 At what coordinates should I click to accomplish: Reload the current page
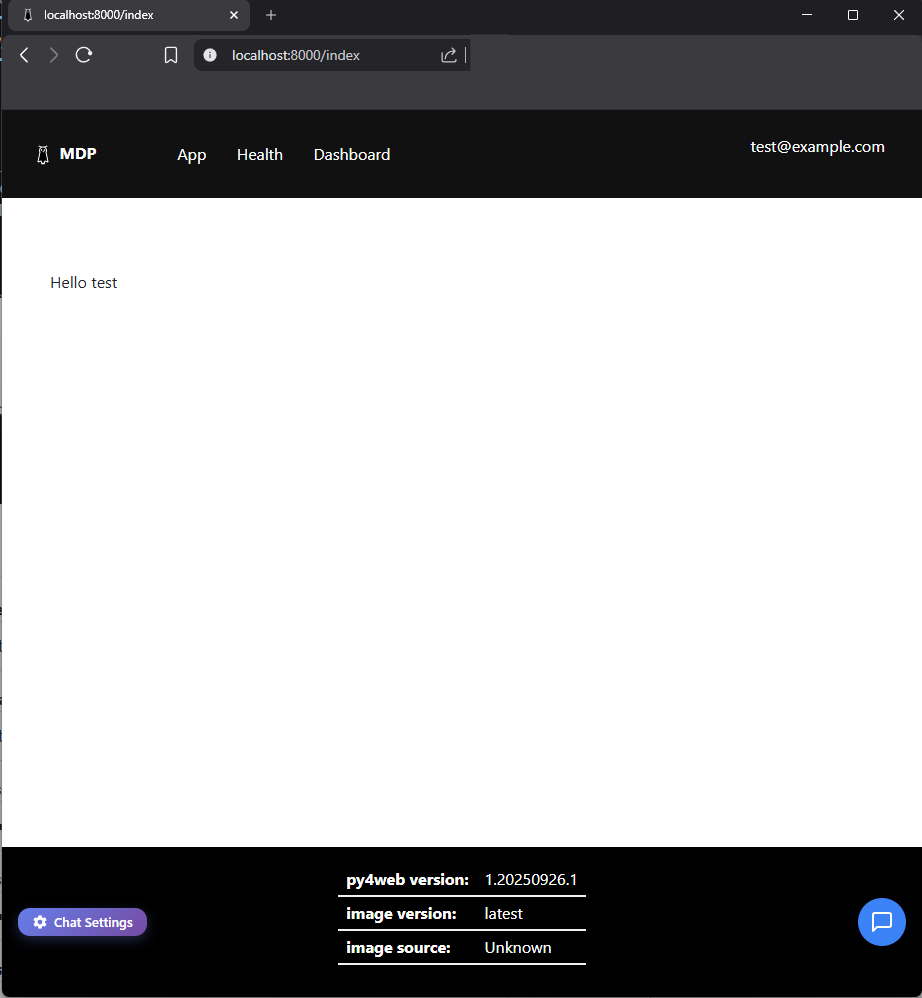tap(84, 55)
